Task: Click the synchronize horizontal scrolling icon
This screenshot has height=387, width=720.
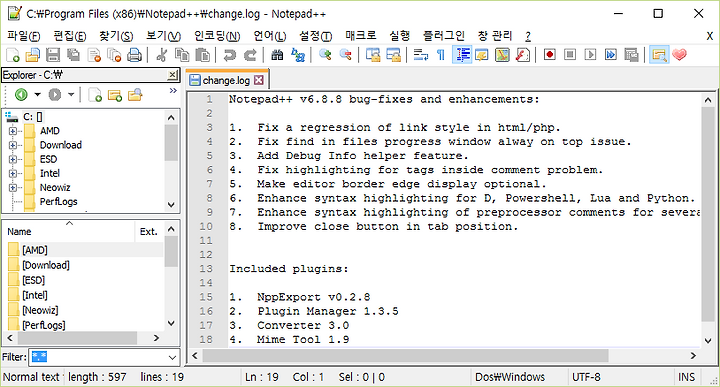Action: 393,55
